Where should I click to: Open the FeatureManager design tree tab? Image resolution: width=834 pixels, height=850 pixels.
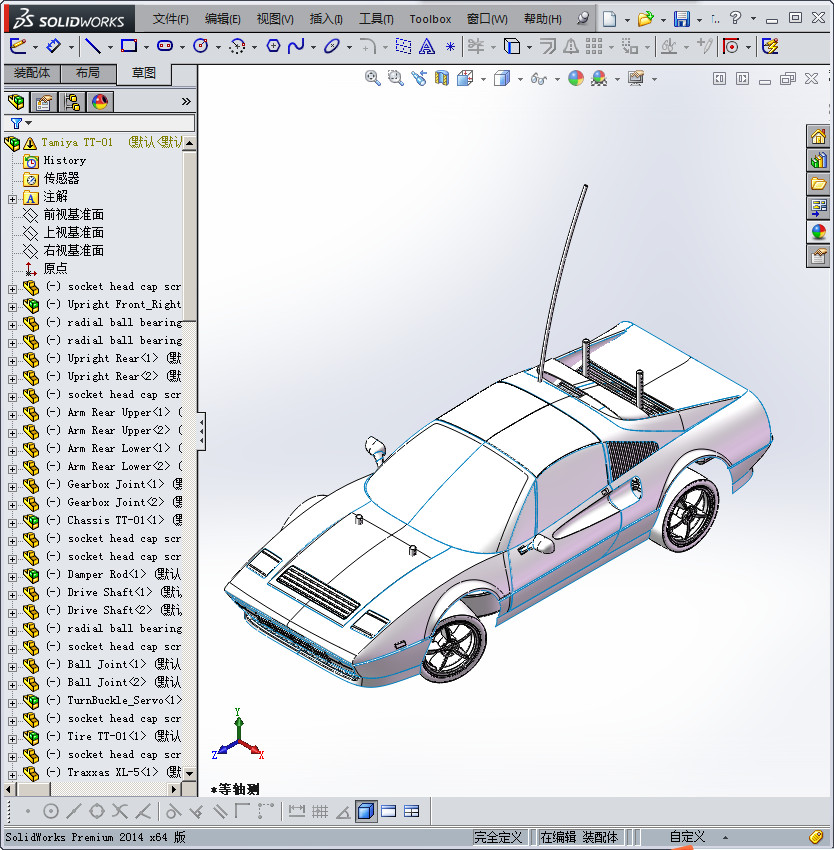(x=16, y=102)
